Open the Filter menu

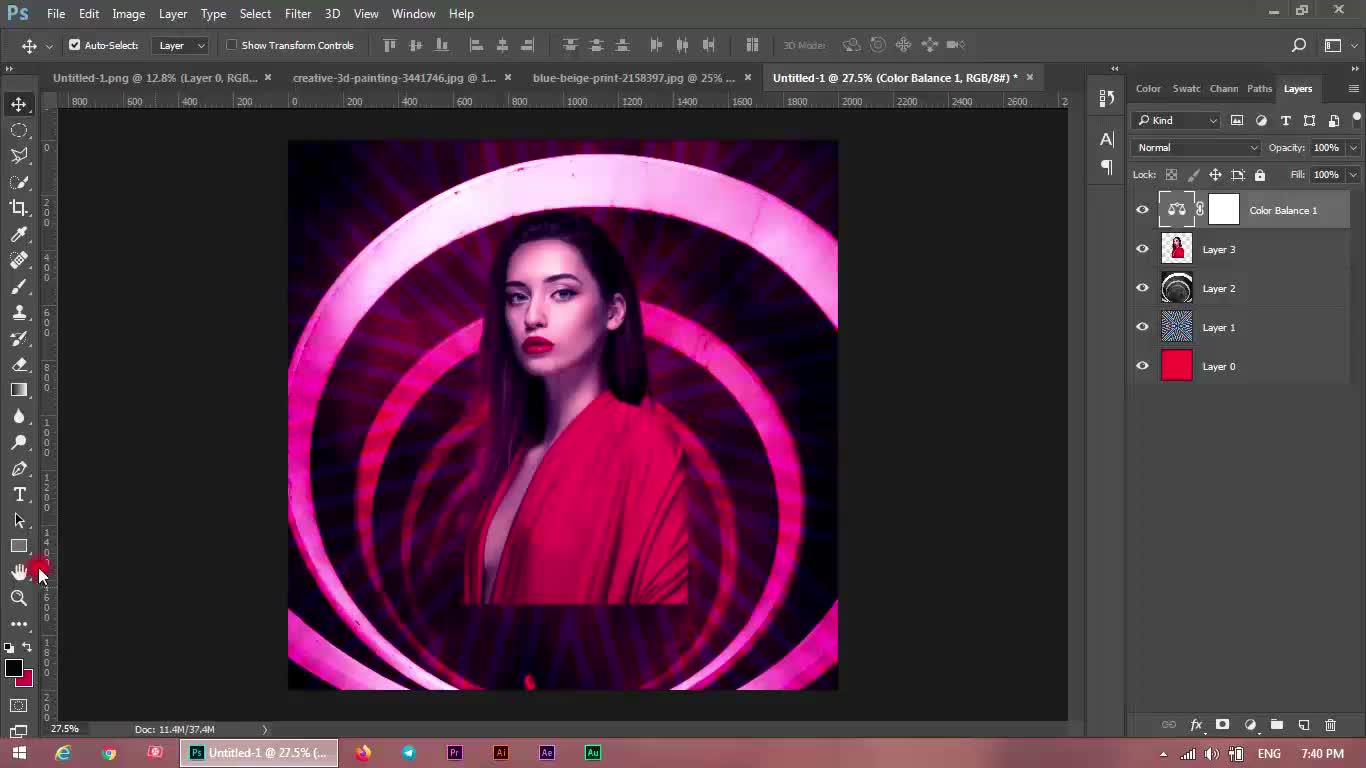click(297, 14)
